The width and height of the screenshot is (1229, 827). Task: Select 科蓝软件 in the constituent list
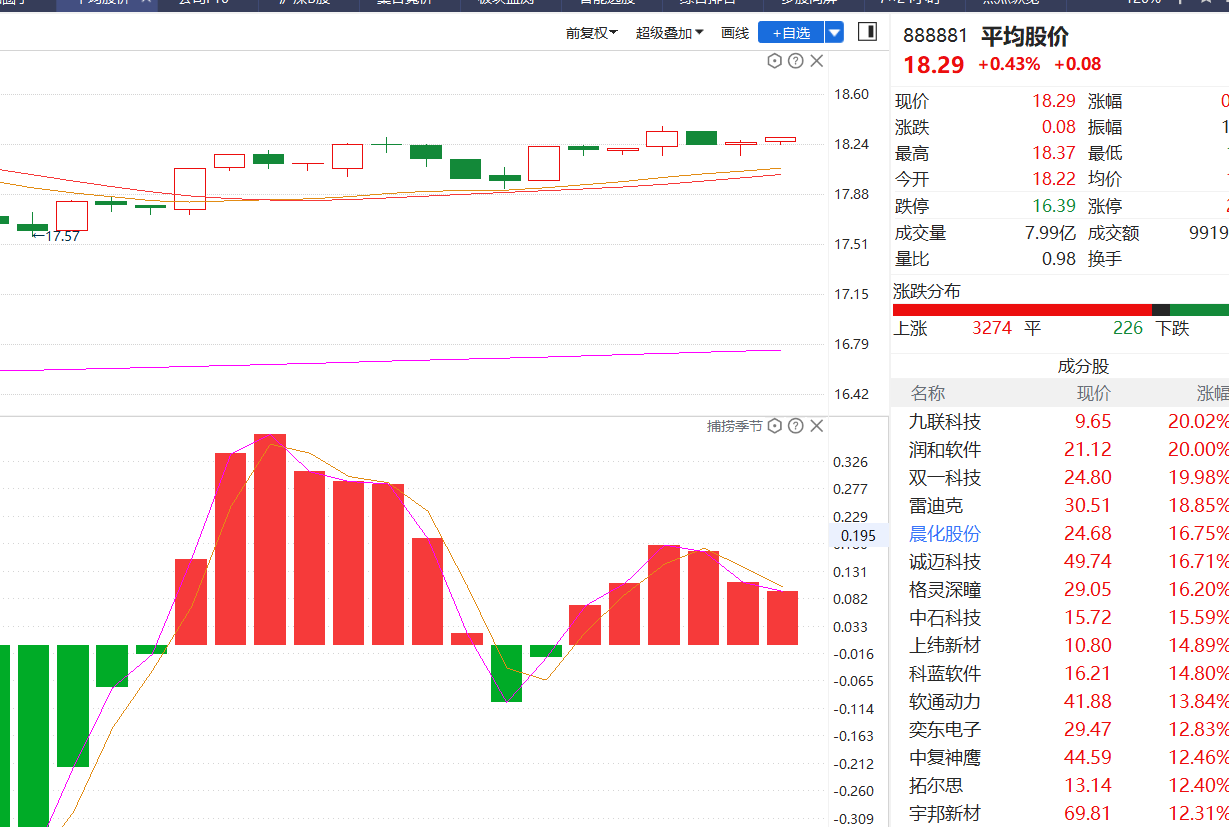[945, 674]
